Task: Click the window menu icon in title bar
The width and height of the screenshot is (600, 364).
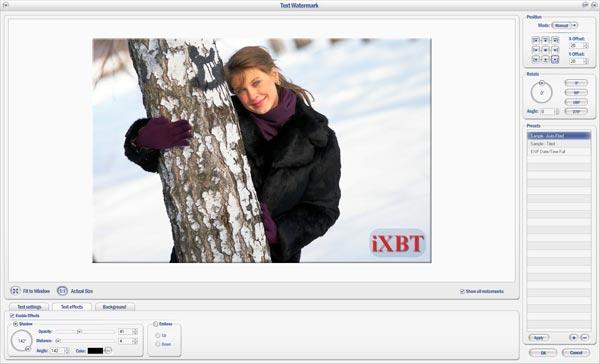Action: pyautogui.click(x=5, y=5)
